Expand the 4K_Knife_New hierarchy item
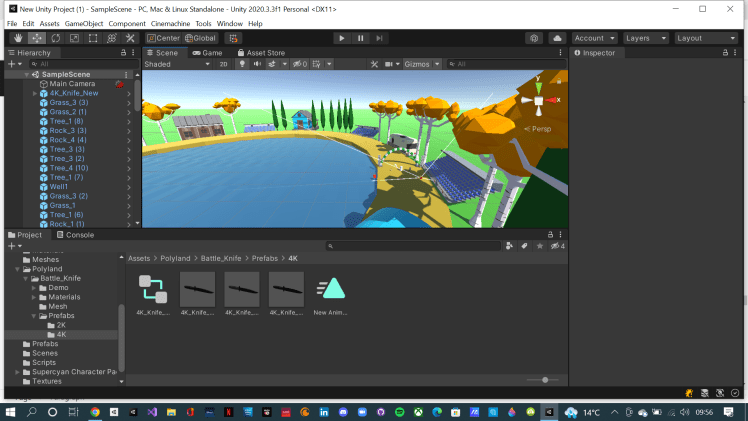The image size is (748, 421). coord(33,93)
